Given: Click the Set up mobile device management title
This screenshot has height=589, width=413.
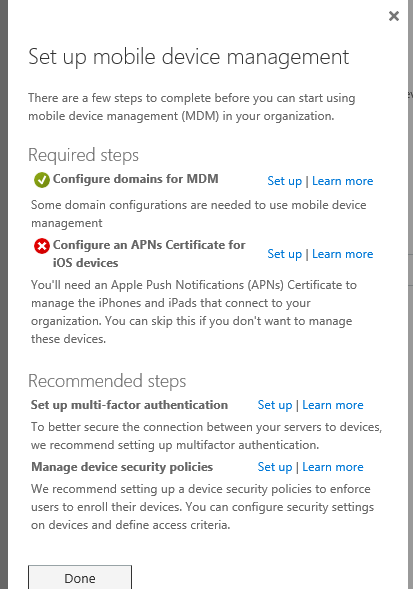Looking at the screenshot, I should pyautogui.click(x=189, y=57).
